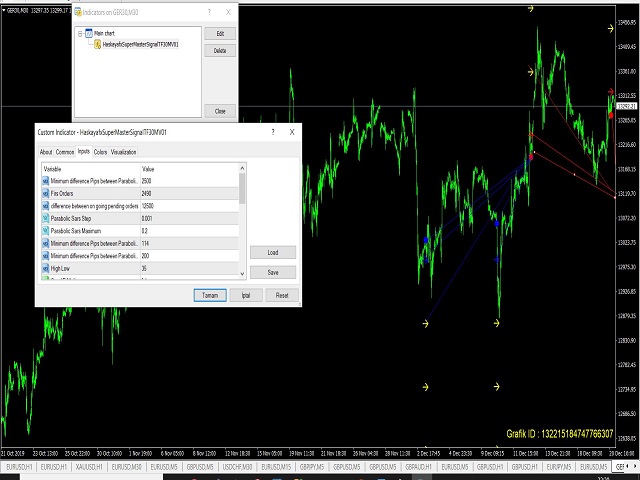Click the High Low value 35
The image size is (640, 480).
189,269
